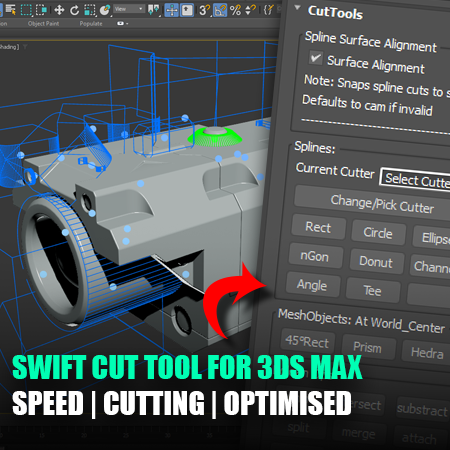This screenshot has width=450, height=450.
Task: Activate the Select and Scale tool
Action: click(90, 10)
